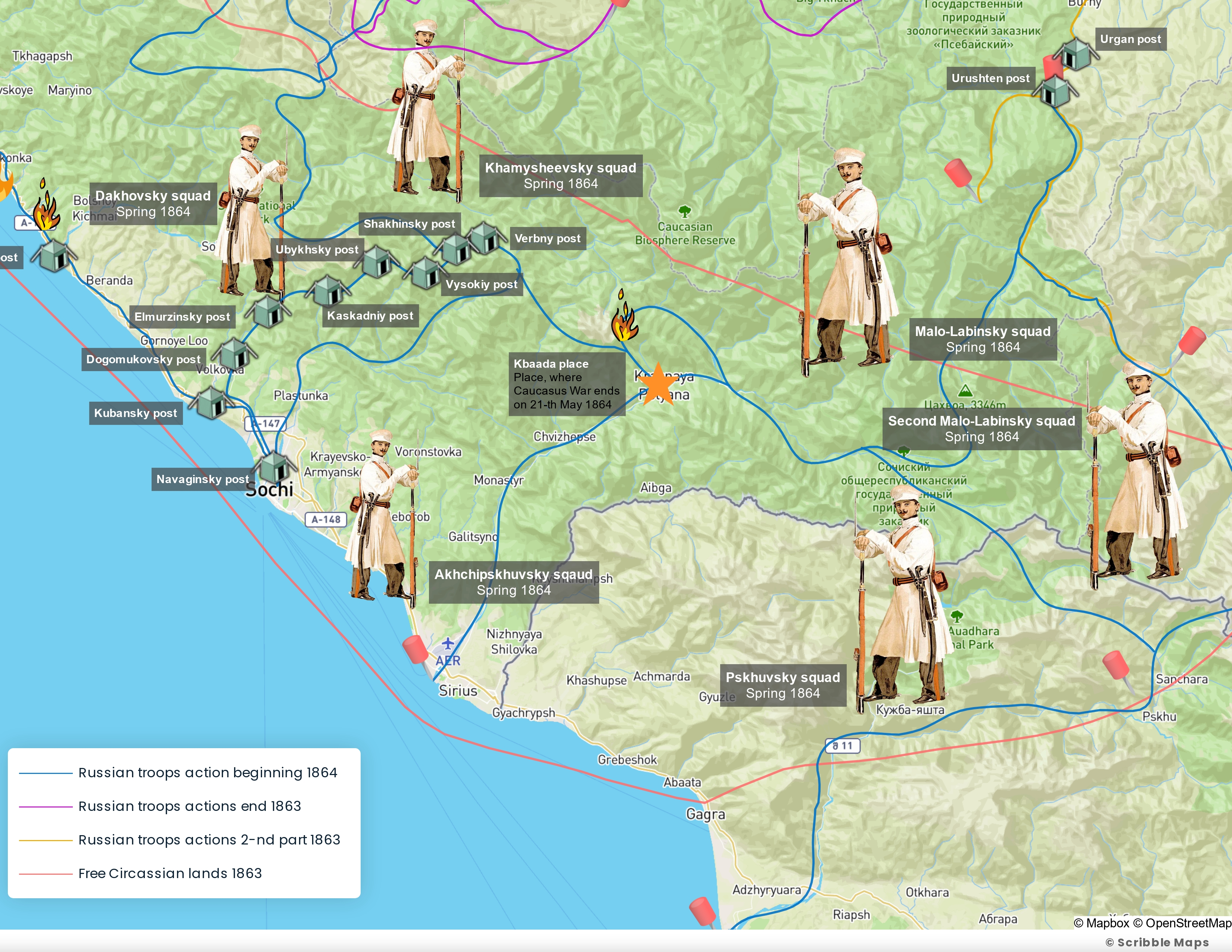Click the red legend line swatch
This screenshot has height=952, width=1232.
pyautogui.click(x=46, y=874)
